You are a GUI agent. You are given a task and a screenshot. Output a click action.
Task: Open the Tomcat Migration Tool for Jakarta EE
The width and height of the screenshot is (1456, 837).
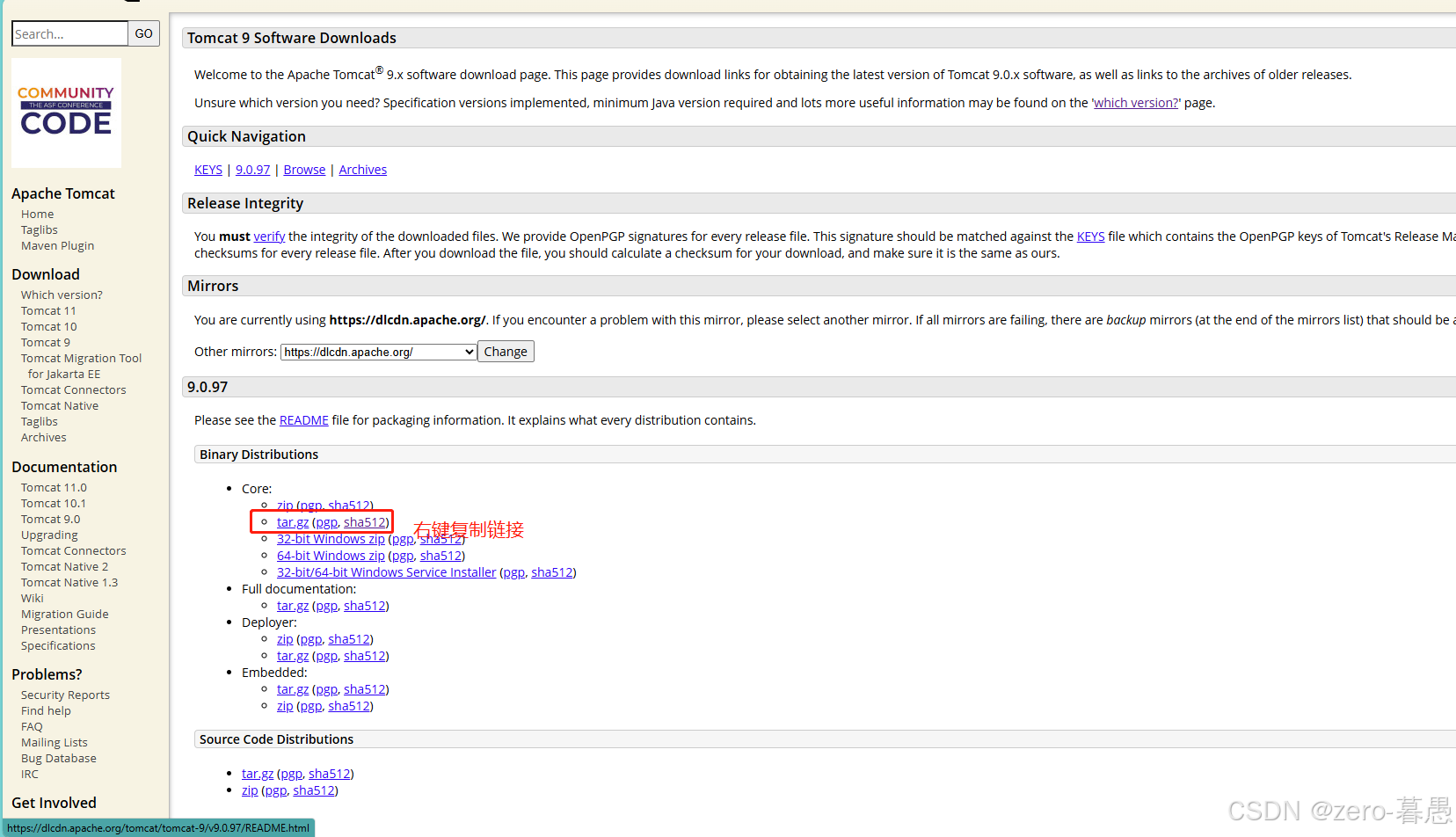coord(81,358)
